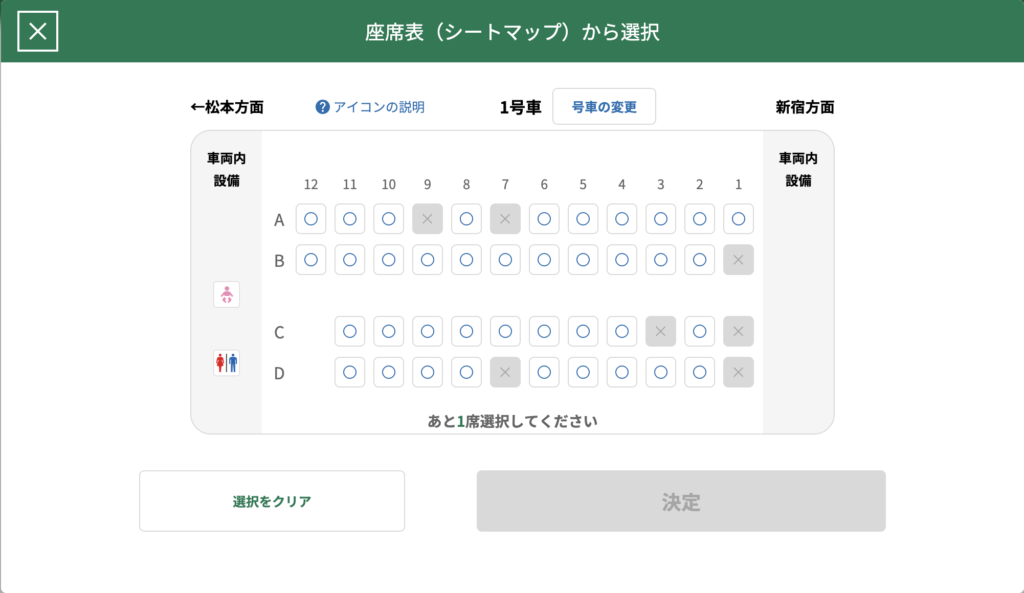Open the アイコンの説明 link
1024x593 pixels.
coord(379,107)
